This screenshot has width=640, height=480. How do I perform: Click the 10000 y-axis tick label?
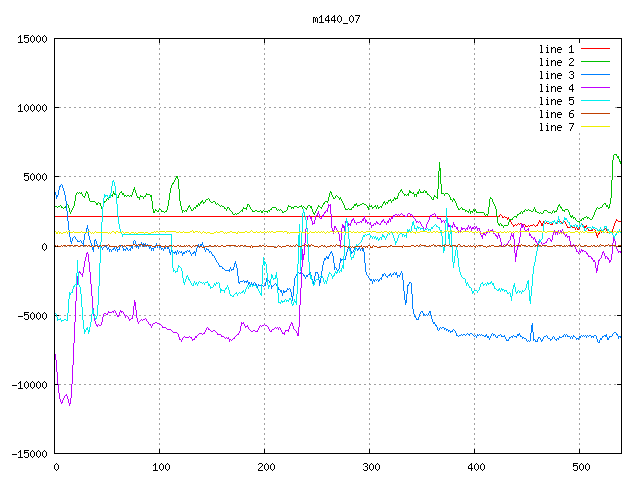(x=32, y=108)
